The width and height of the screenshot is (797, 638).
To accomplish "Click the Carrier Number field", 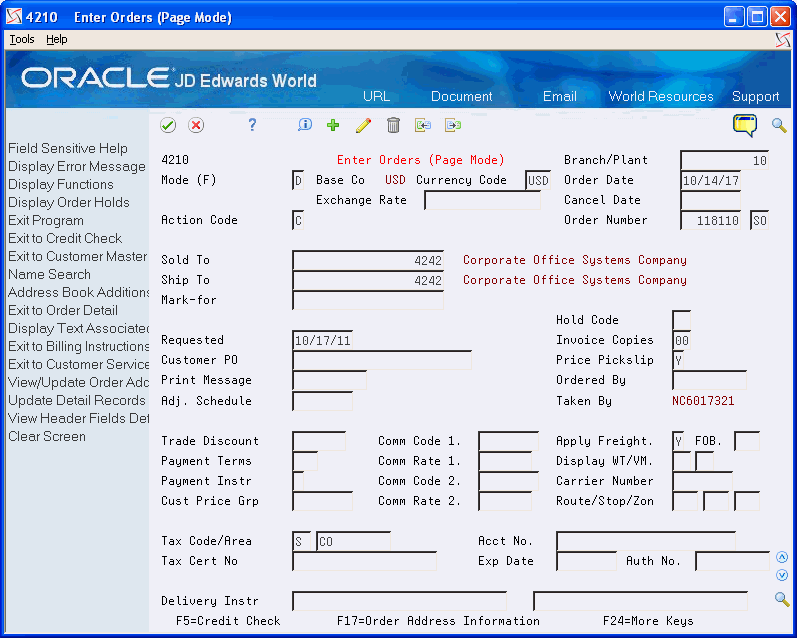I will click(702, 481).
